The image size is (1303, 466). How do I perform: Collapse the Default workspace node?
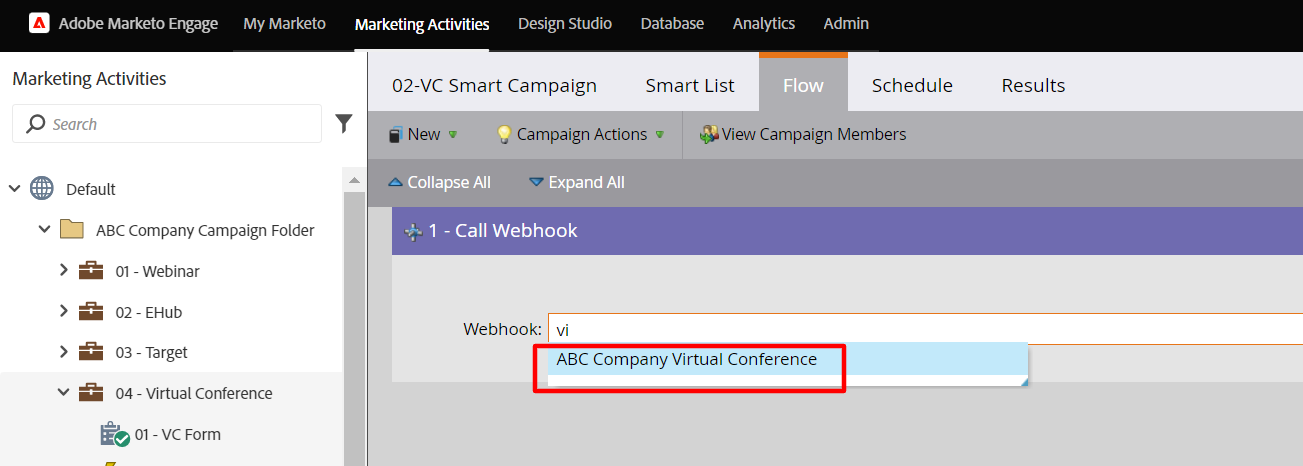coord(14,188)
